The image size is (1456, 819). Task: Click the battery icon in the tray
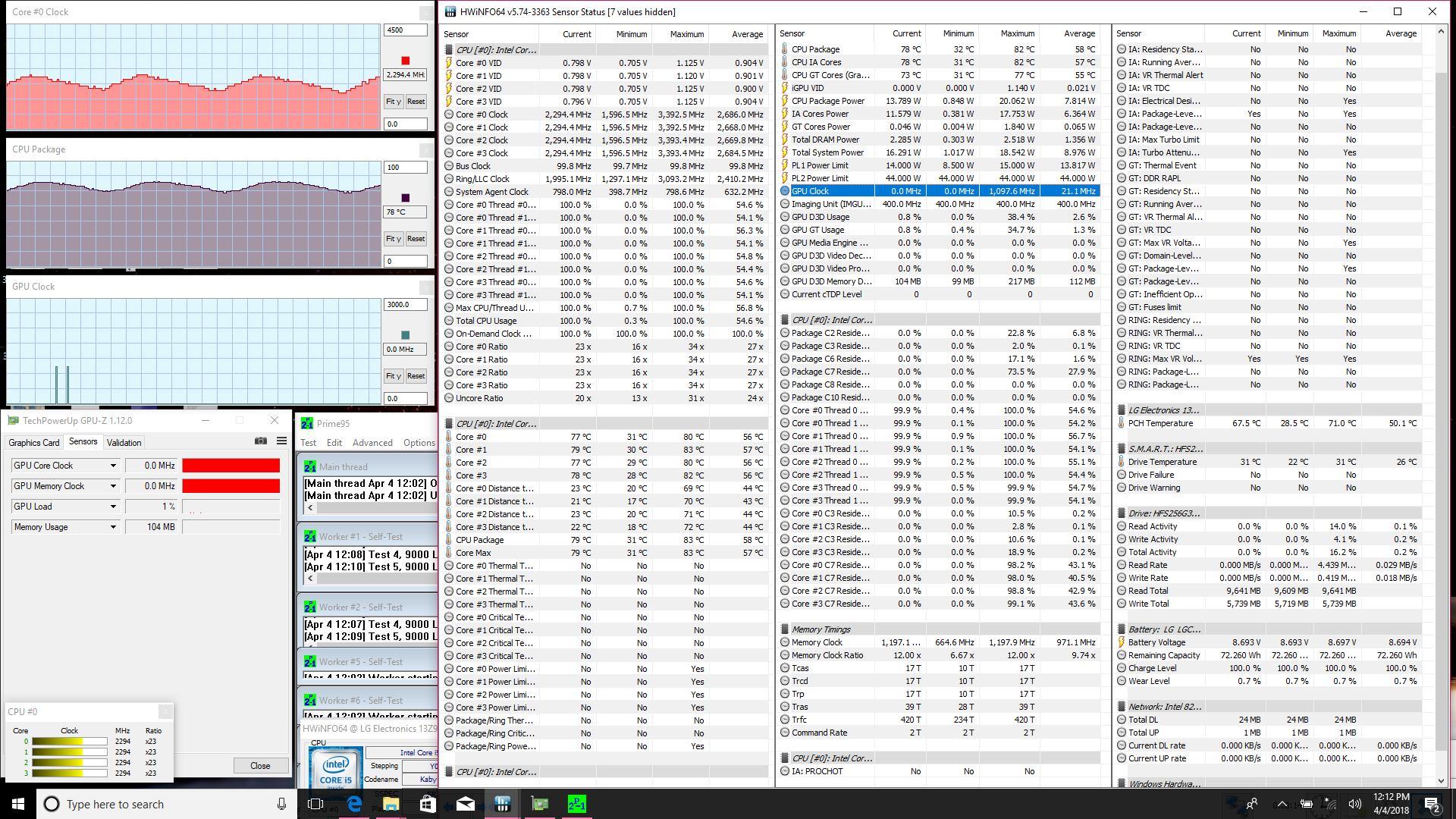[x=1306, y=804]
